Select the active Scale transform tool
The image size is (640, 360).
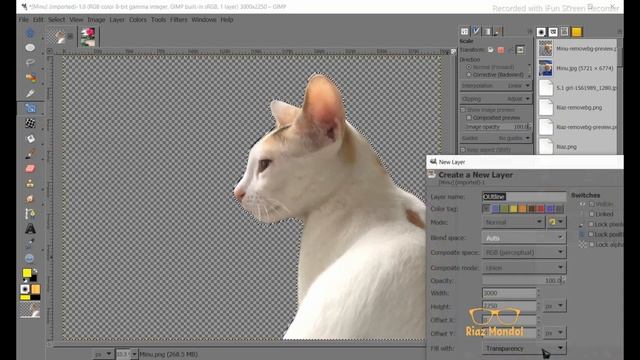click(x=30, y=108)
